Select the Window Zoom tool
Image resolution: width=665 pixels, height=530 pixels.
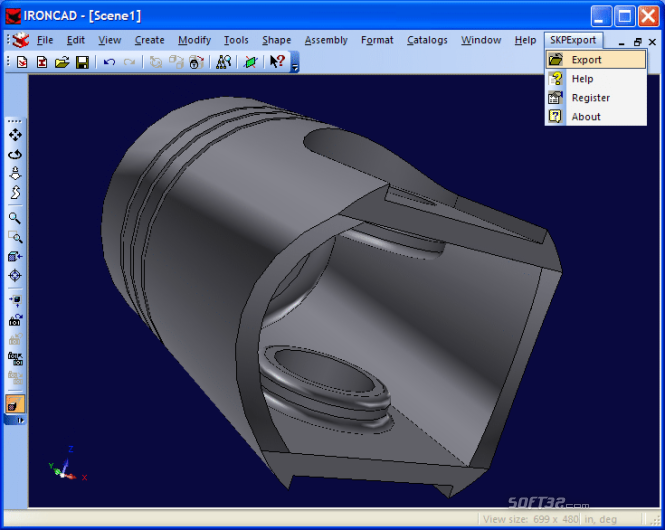pyautogui.click(x=15, y=237)
